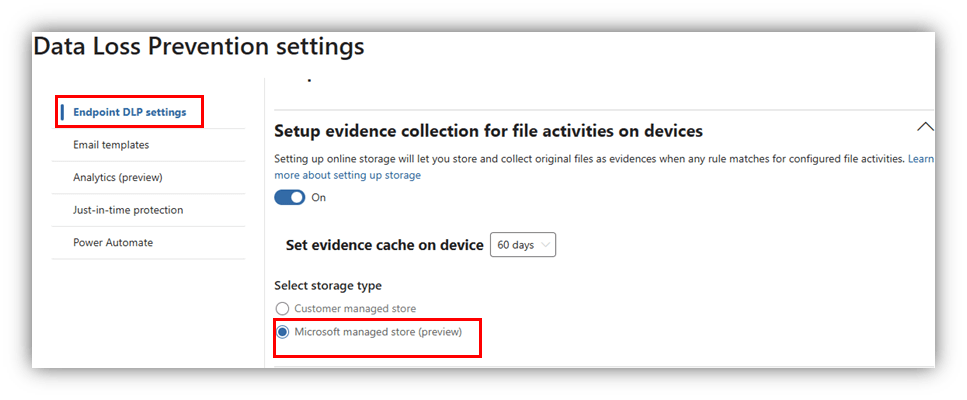Open the Endpoint DLP settings section
This screenshot has width=967, height=400.
(x=130, y=112)
